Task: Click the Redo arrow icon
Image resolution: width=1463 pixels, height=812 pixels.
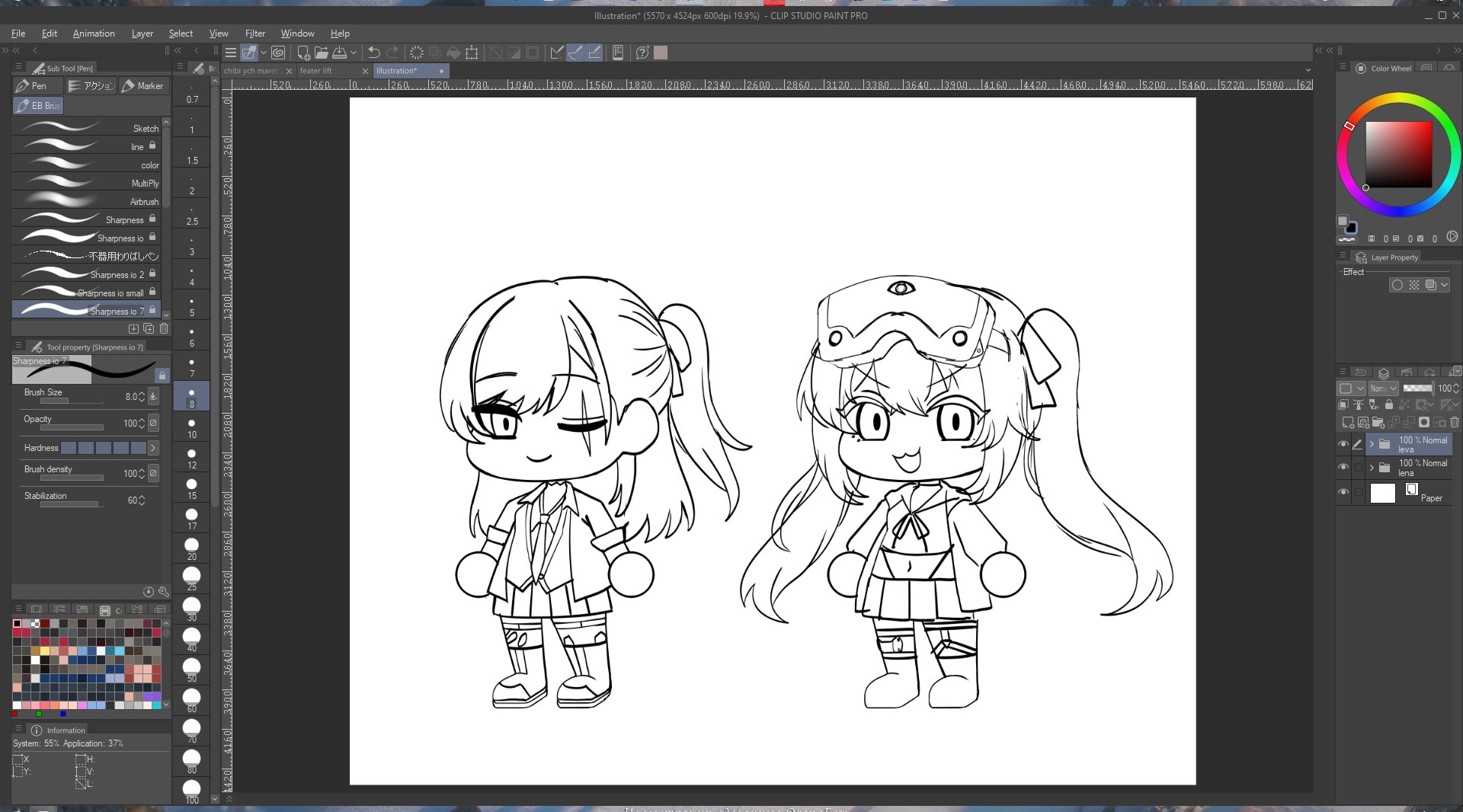Action: coord(392,53)
